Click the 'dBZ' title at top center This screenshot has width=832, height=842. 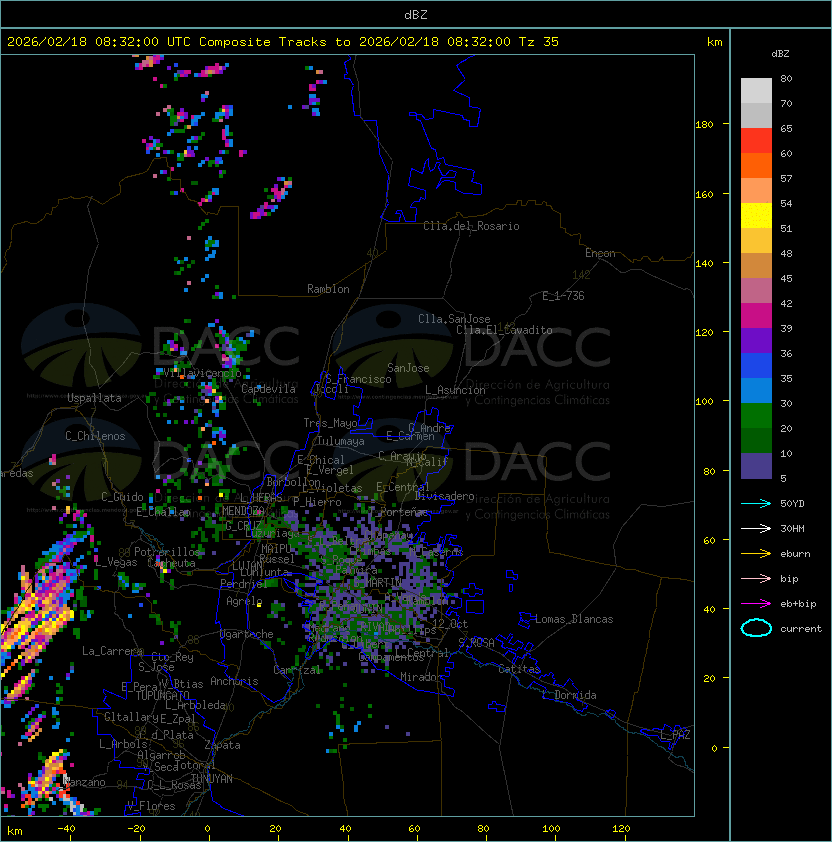tap(416, 14)
